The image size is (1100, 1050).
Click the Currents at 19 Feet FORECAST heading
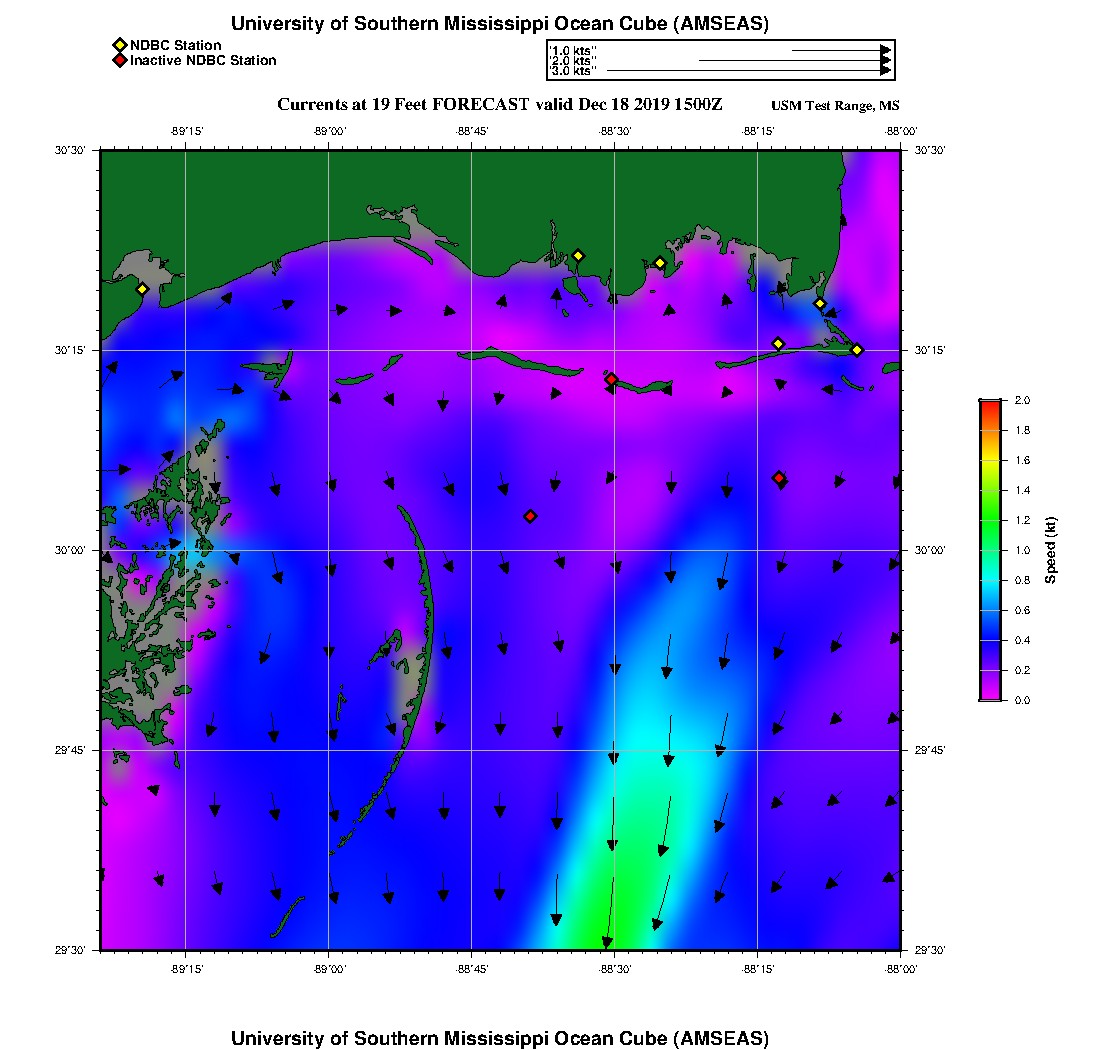[x=499, y=104]
